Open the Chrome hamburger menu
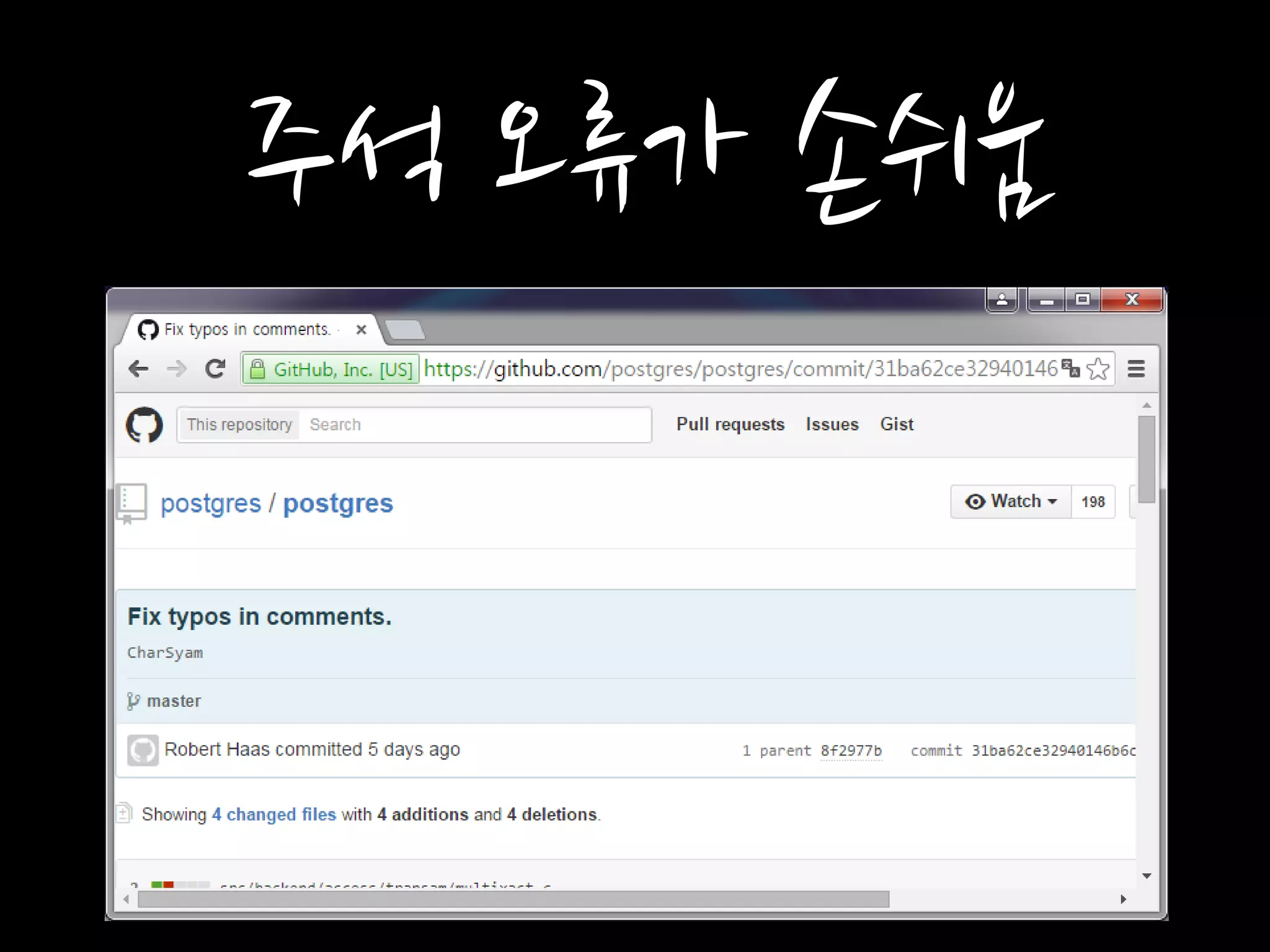Screen dimensions: 1270x952 1136,369
